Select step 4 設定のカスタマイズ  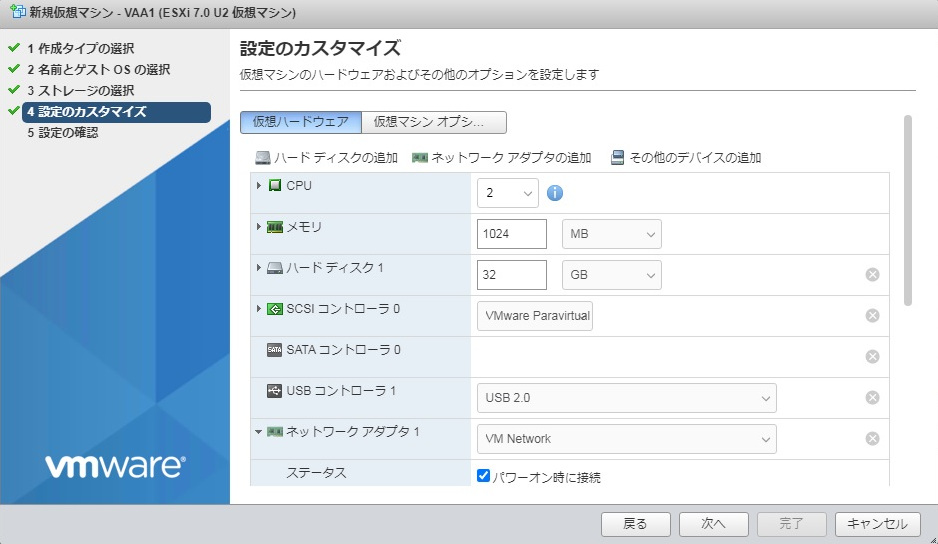pos(117,112)
